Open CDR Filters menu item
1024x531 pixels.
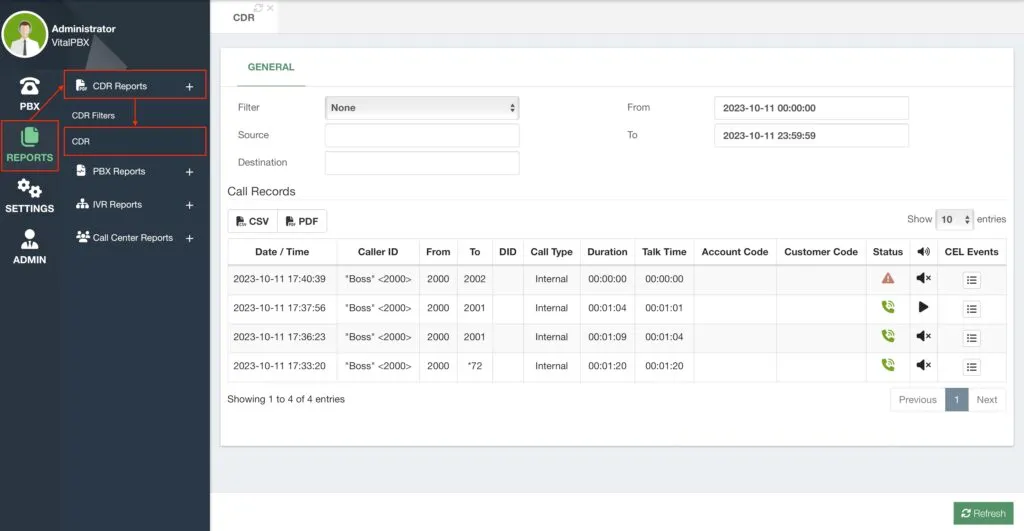pyautogui.click(x=93, y=116)
